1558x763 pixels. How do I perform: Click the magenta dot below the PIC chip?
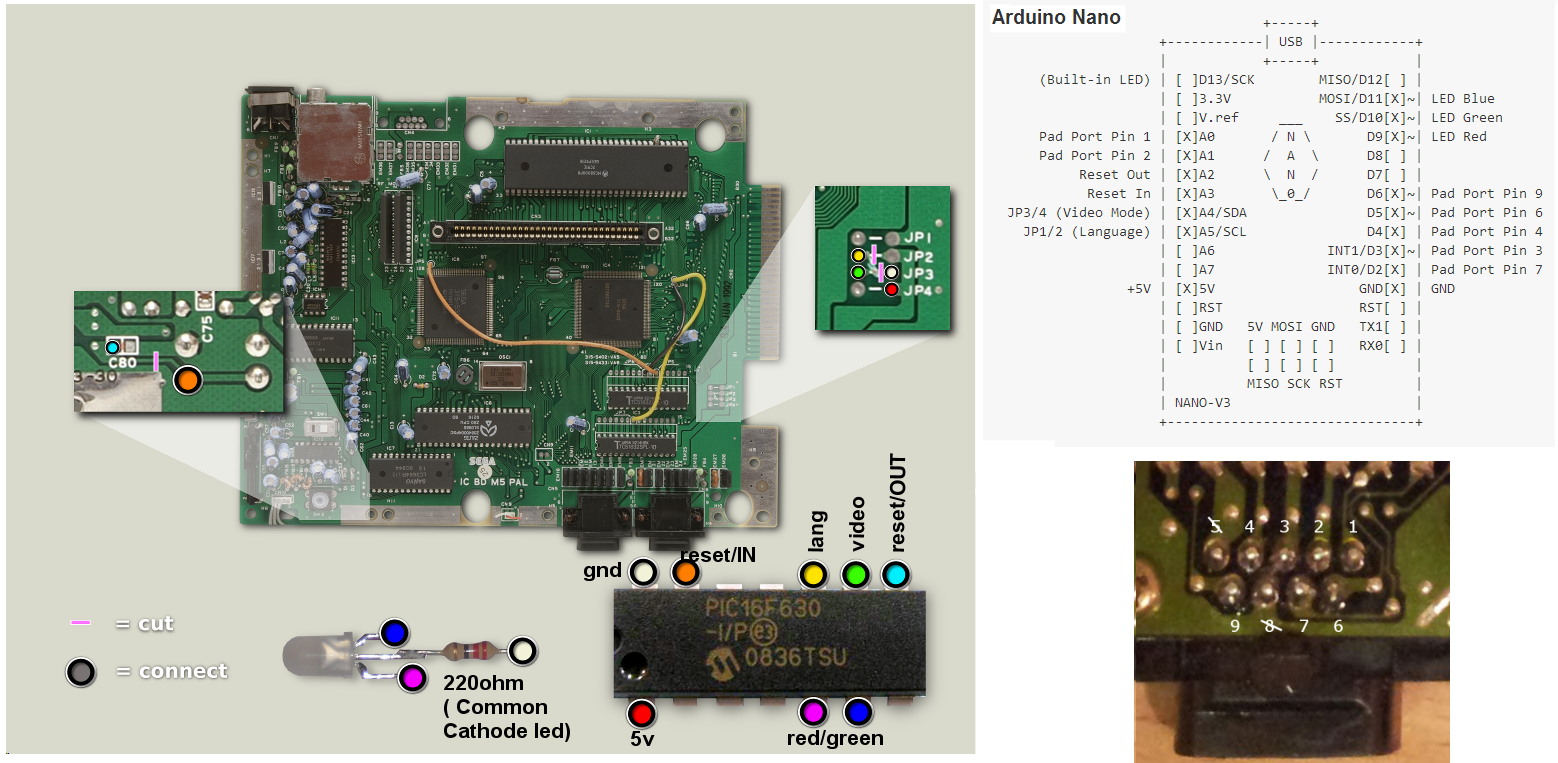point(813,712)
